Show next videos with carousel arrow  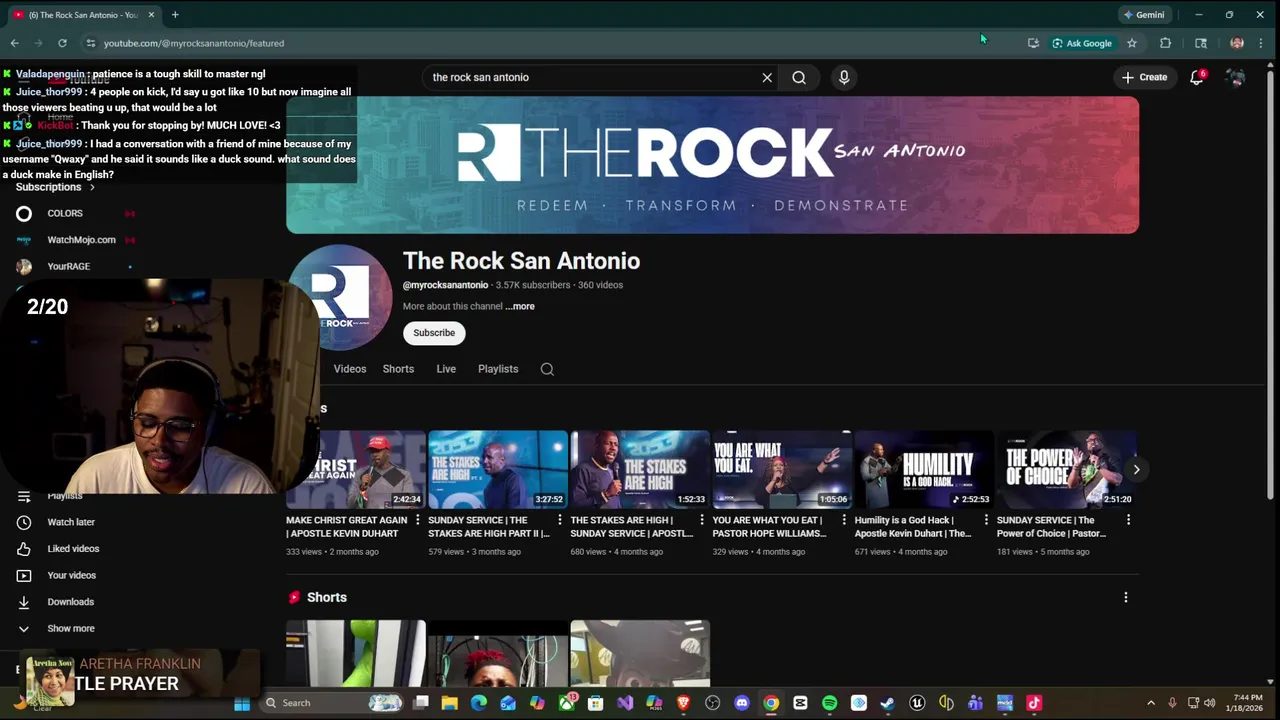pyautogui.click(x=1136, y=469)
